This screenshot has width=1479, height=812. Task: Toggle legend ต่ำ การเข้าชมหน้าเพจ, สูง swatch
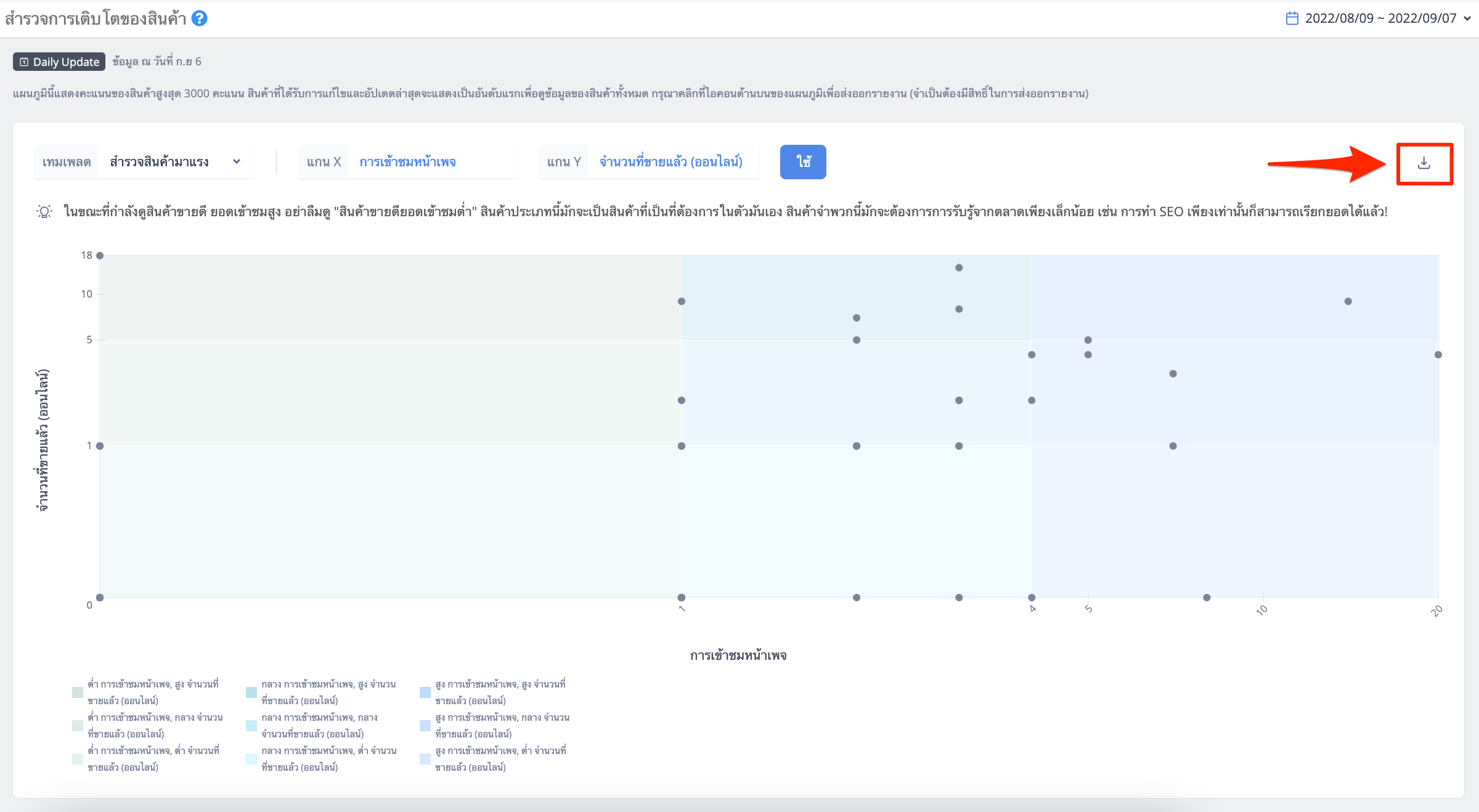78,692
